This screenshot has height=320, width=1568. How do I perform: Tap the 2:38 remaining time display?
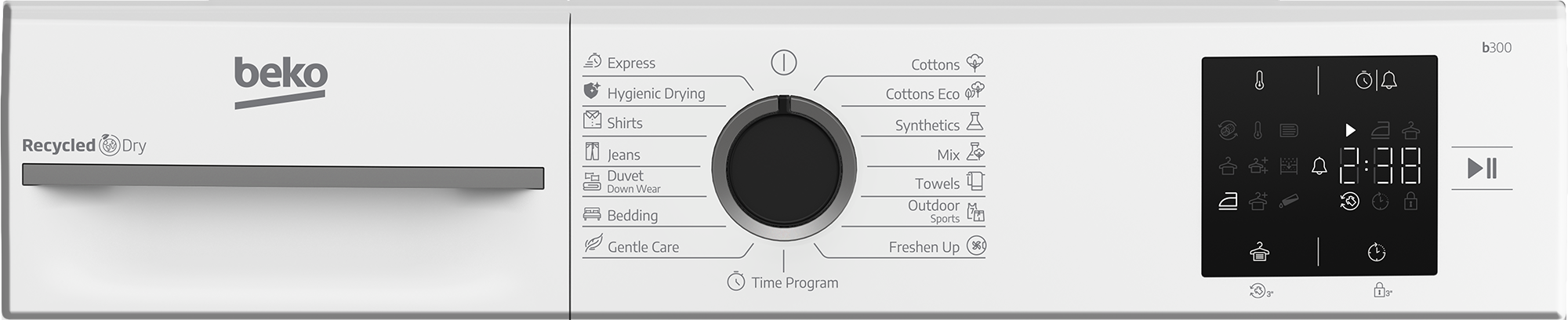[1380, 165]
